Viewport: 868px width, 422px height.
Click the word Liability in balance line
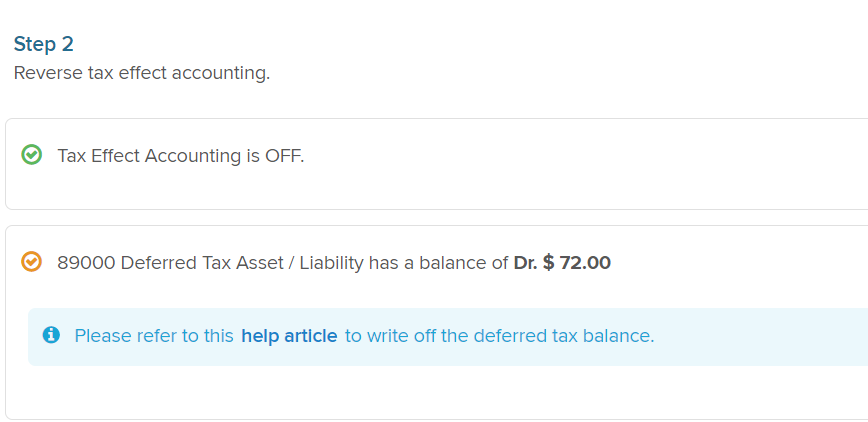click(x=331, y=263)
